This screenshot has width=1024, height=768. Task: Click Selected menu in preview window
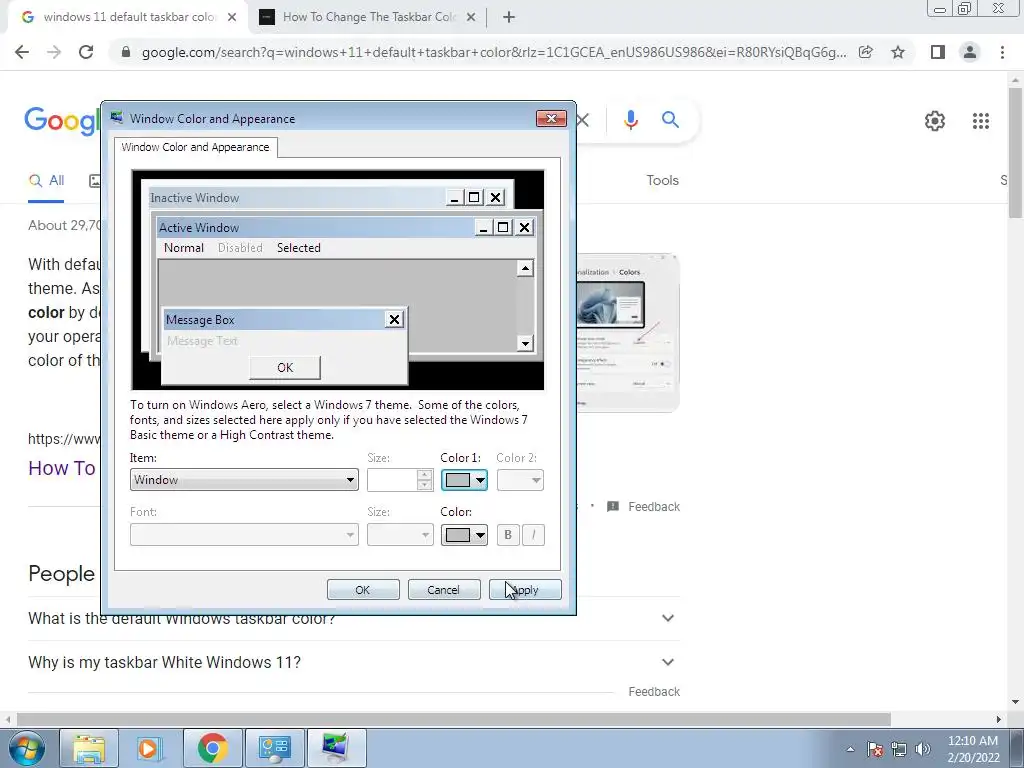[298, 248]
